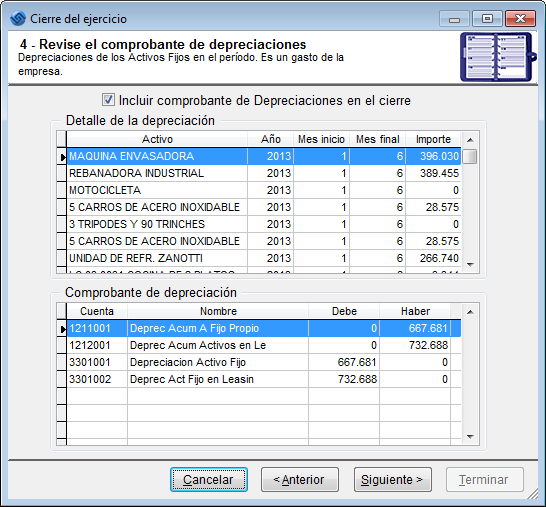This screenshot has width=546, height=507.
Task: Click account 1212001 cell
Action: point(97,345)
